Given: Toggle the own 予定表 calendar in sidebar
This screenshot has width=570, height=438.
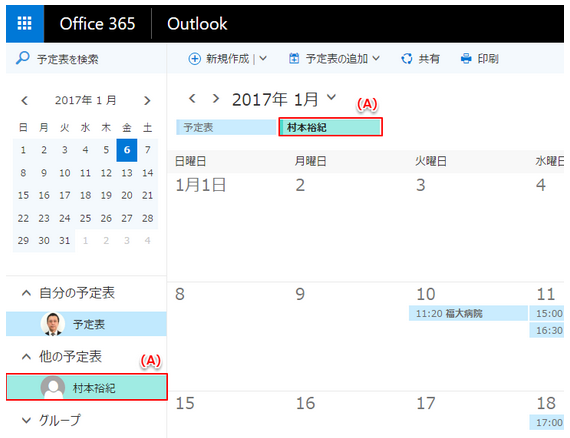Looking at the screenshot, I should pos(86,324).
